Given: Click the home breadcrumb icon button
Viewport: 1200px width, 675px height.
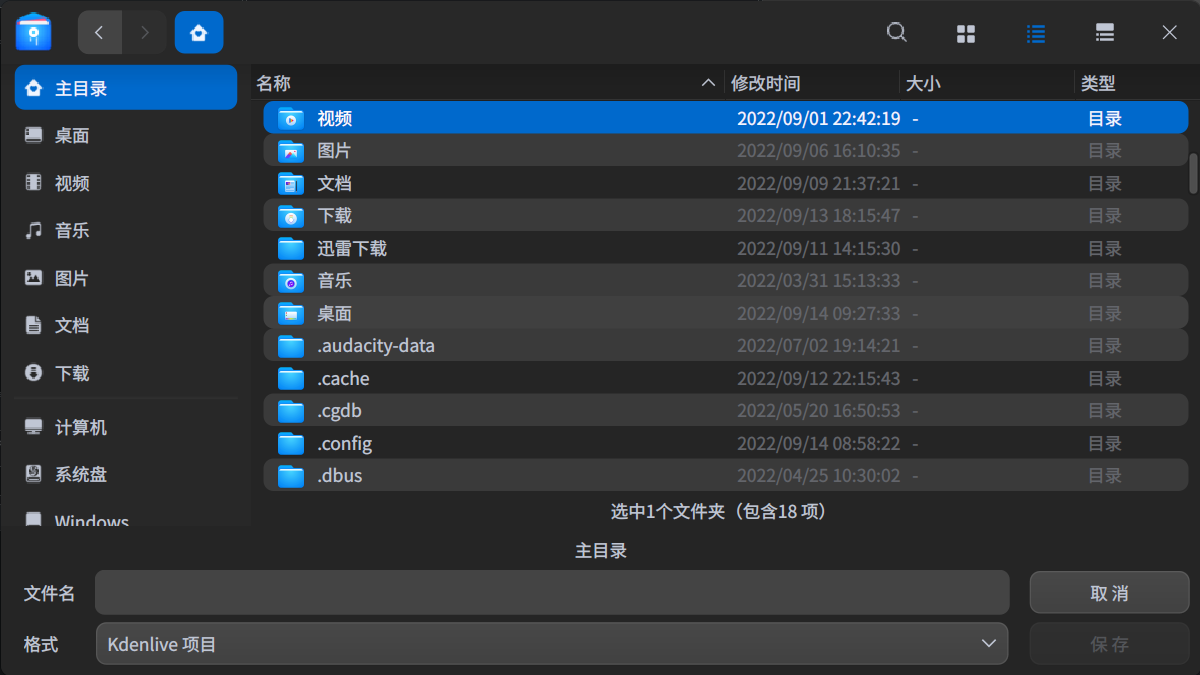Looking at the screenshot, I should [x=199, y=33].
